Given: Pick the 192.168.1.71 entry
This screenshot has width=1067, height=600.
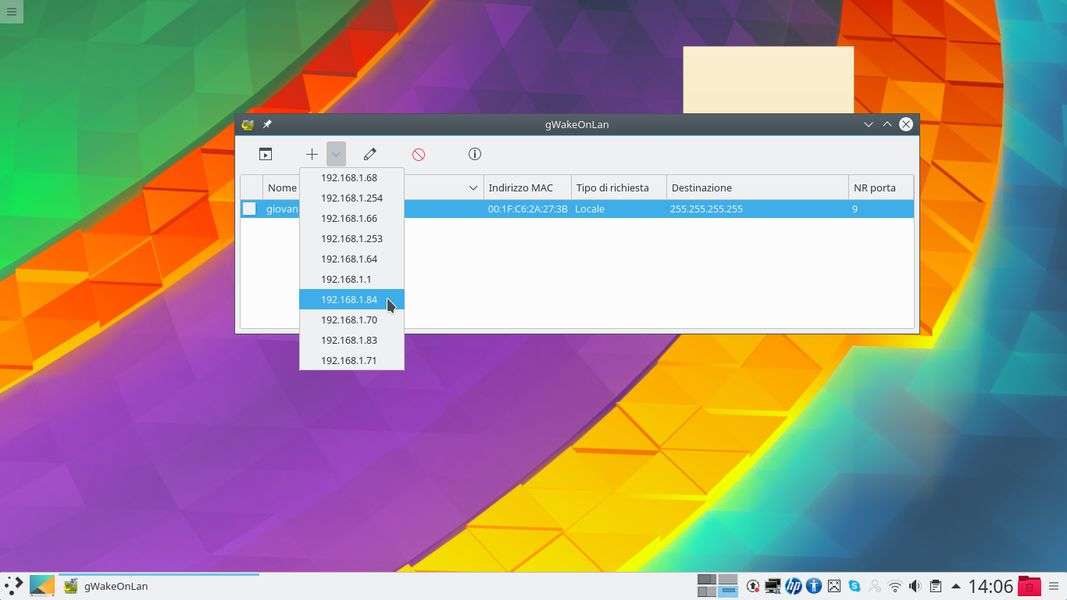Looking at the screenshot, I should pos(349,360).
